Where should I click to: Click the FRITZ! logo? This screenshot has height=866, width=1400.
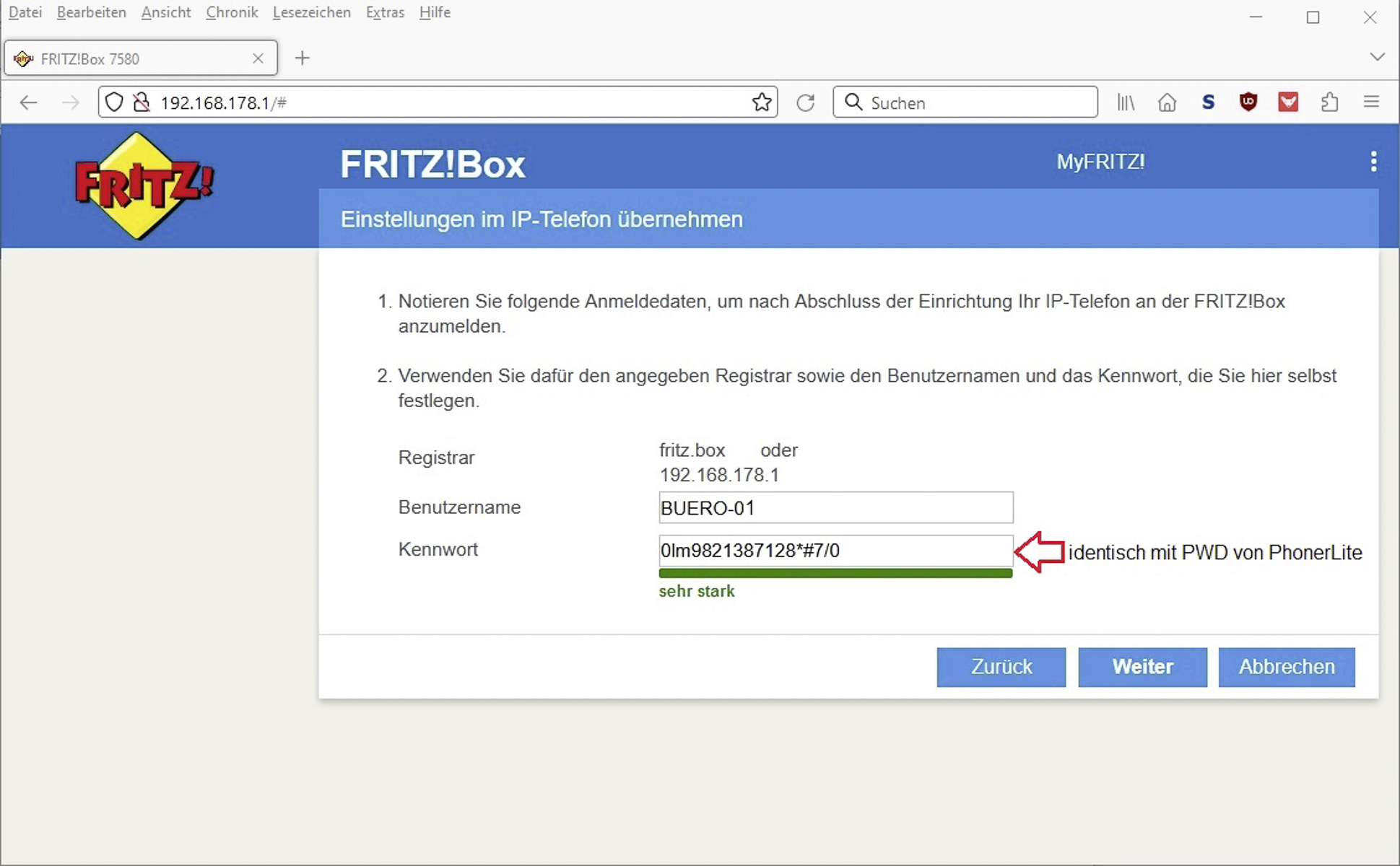pyautogui.click(x=144, y=185)
